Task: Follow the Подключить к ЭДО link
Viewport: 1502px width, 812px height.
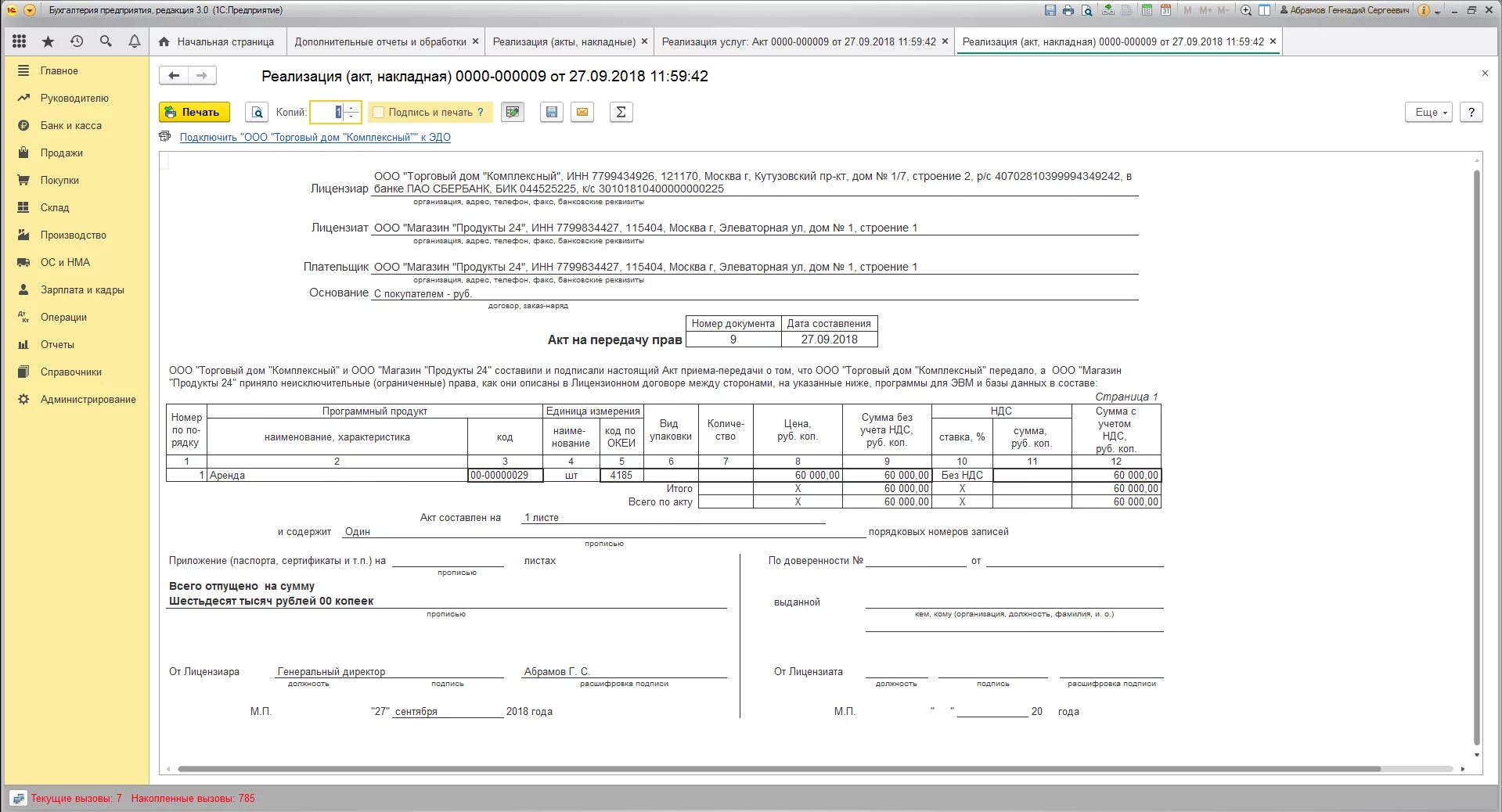Action: (315, 137)
